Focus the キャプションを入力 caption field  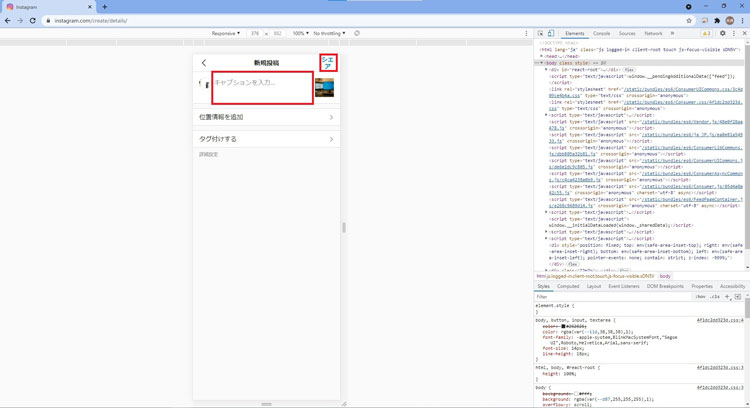tap(263, 88)
